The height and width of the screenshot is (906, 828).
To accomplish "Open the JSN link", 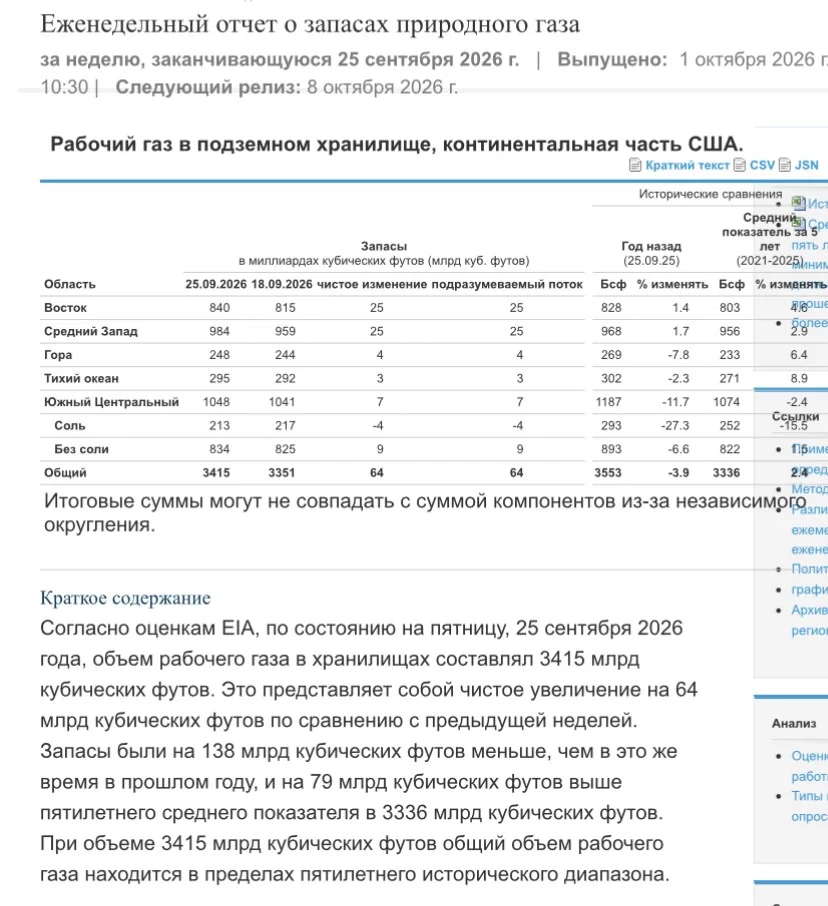I will tap(807, 165).
